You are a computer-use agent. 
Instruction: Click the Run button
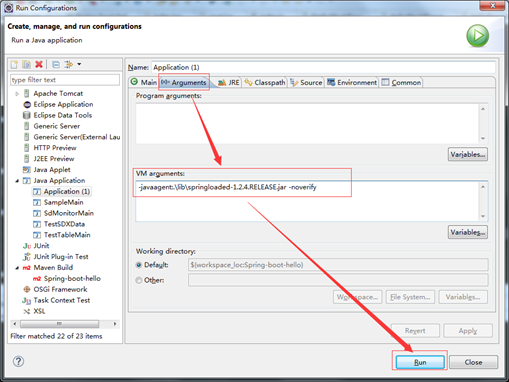coord(420,362)
